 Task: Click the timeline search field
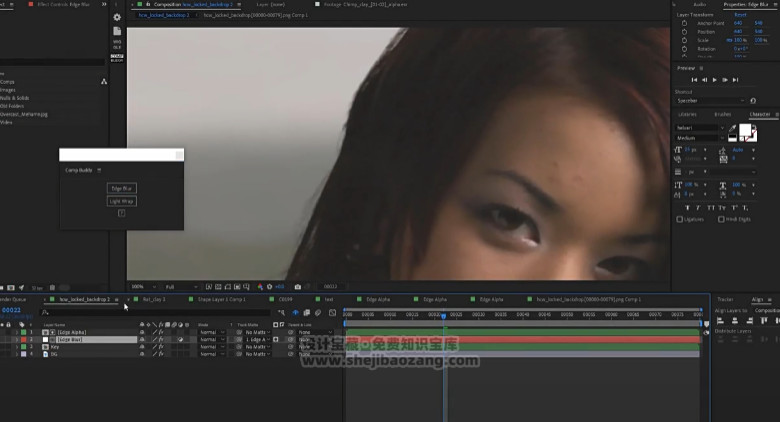coord(155,313)
